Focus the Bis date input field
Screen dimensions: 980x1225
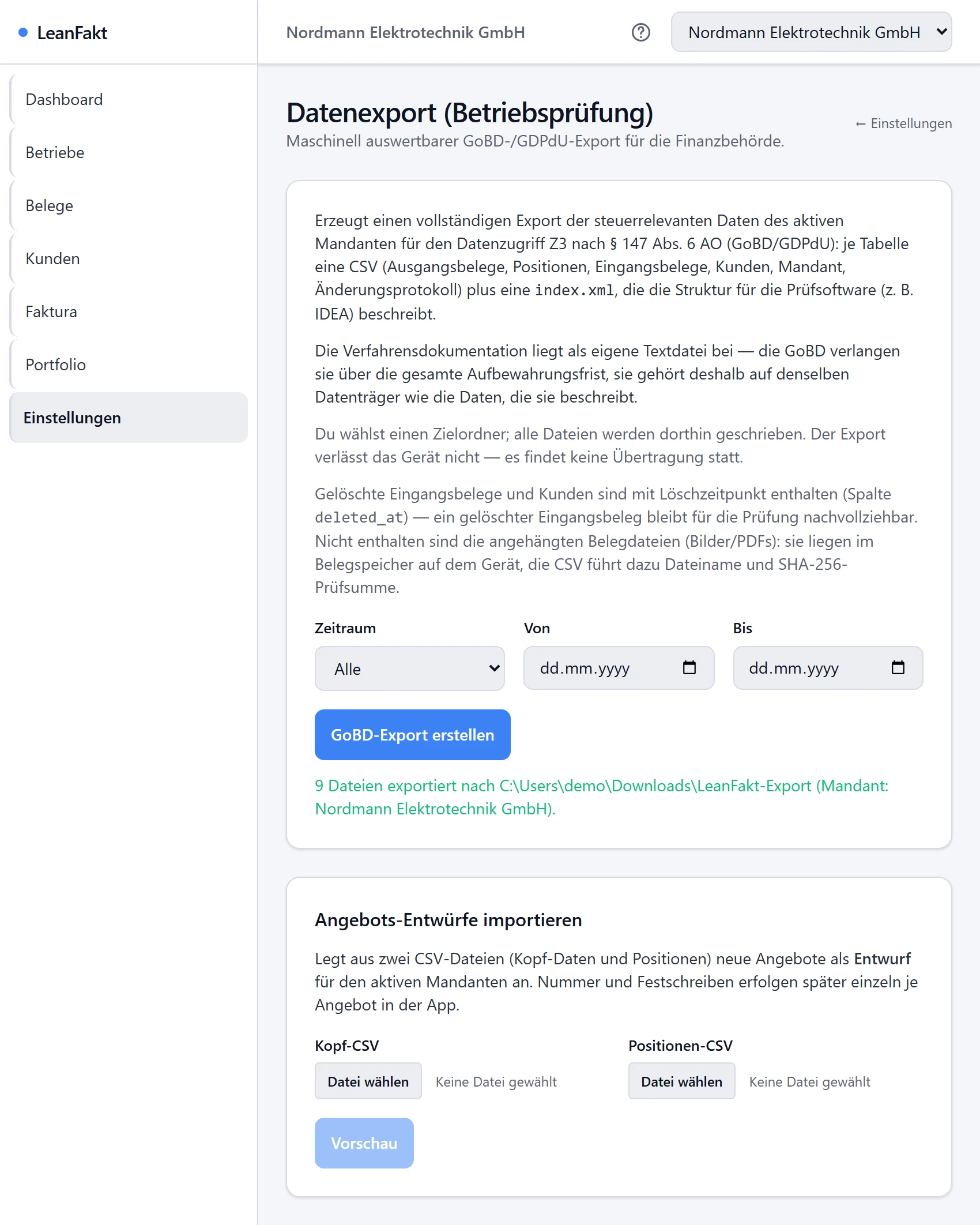coord(828,668)
